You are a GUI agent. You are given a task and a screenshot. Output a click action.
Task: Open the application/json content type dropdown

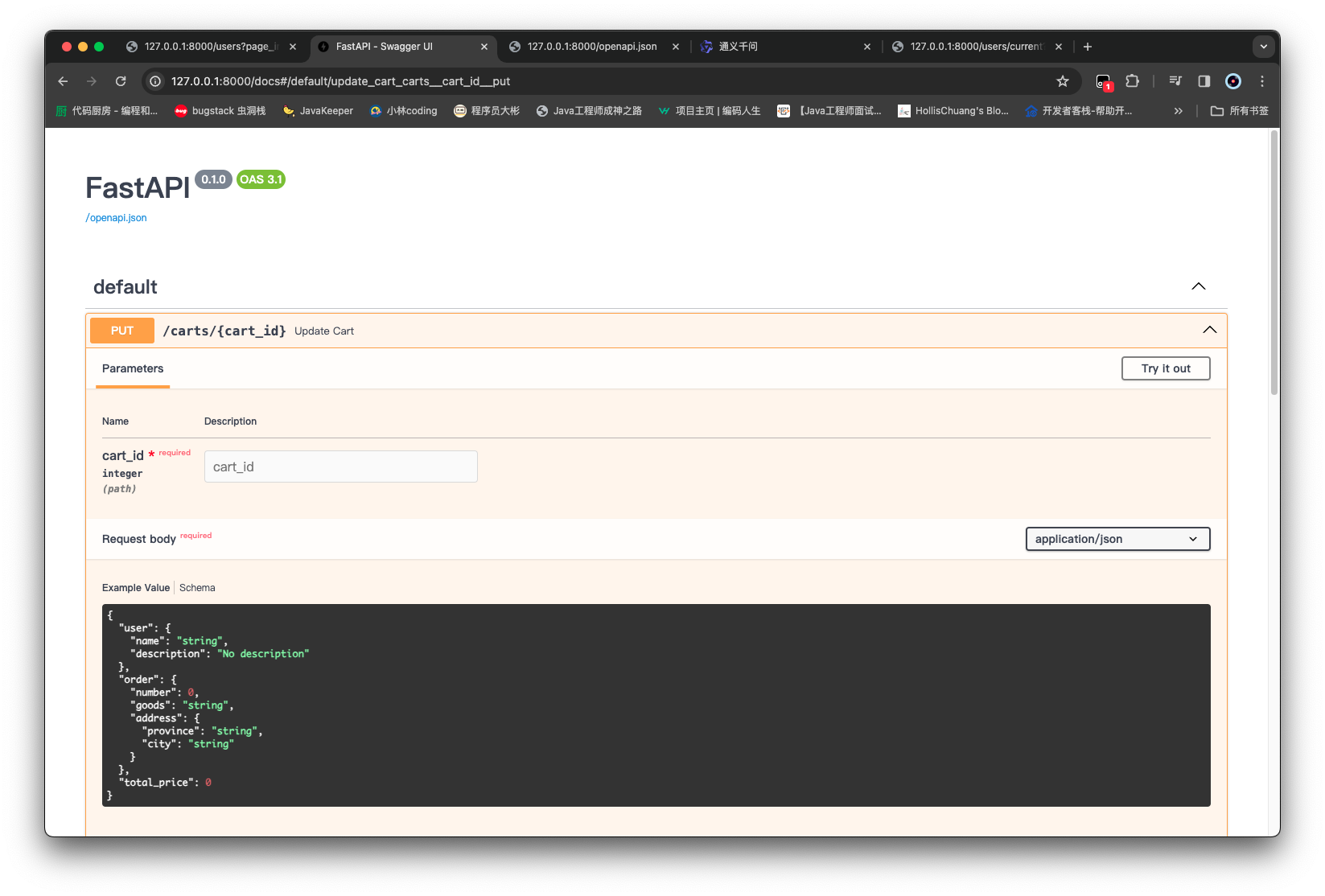point(1118,539)
